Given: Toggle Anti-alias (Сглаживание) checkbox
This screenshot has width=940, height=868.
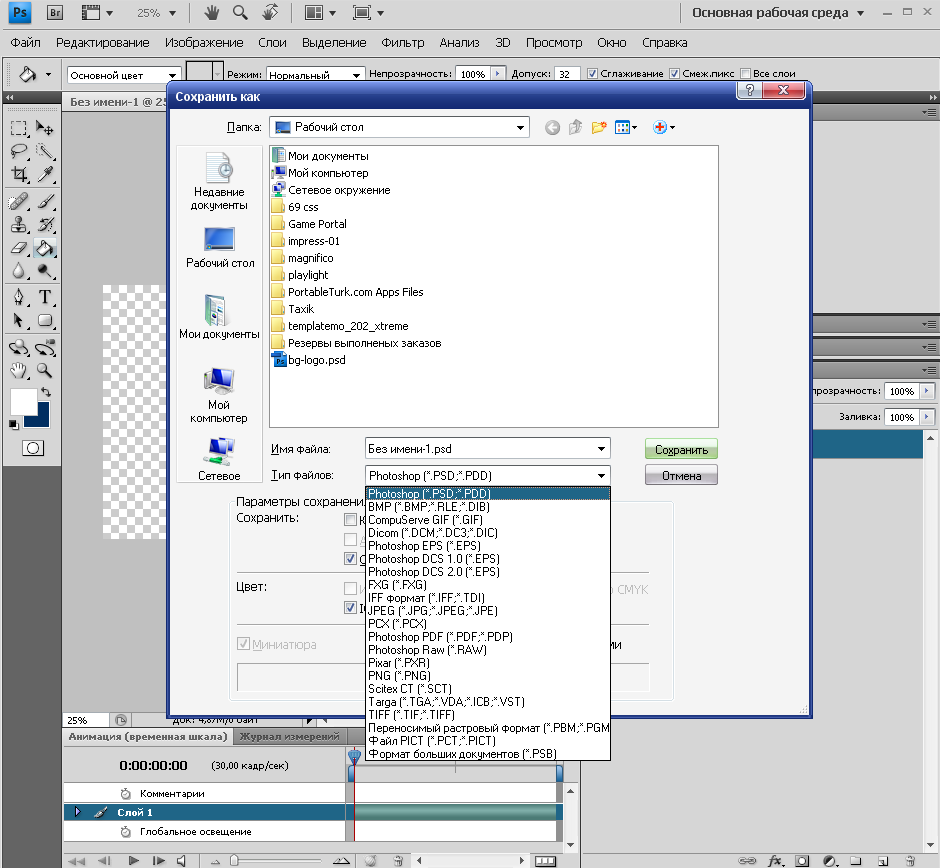Looking at the screenshot, I should coord(592,74).
